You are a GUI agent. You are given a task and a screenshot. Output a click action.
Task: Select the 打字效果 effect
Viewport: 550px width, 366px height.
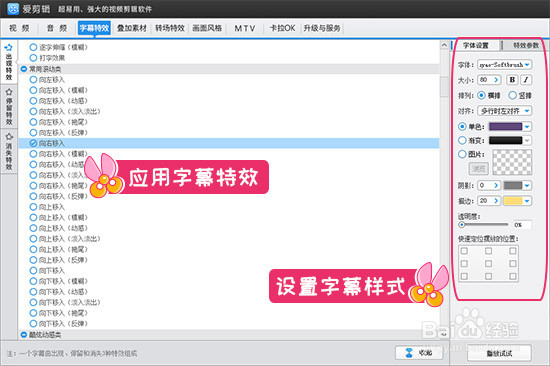point(47,58)
